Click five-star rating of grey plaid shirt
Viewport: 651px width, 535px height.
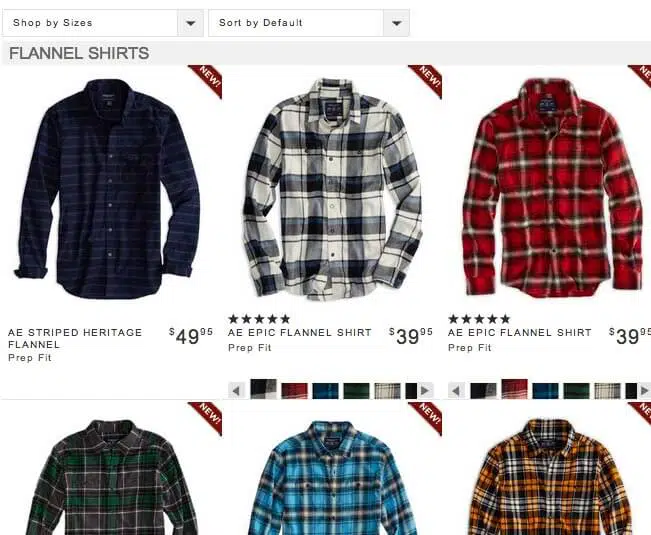259,319
